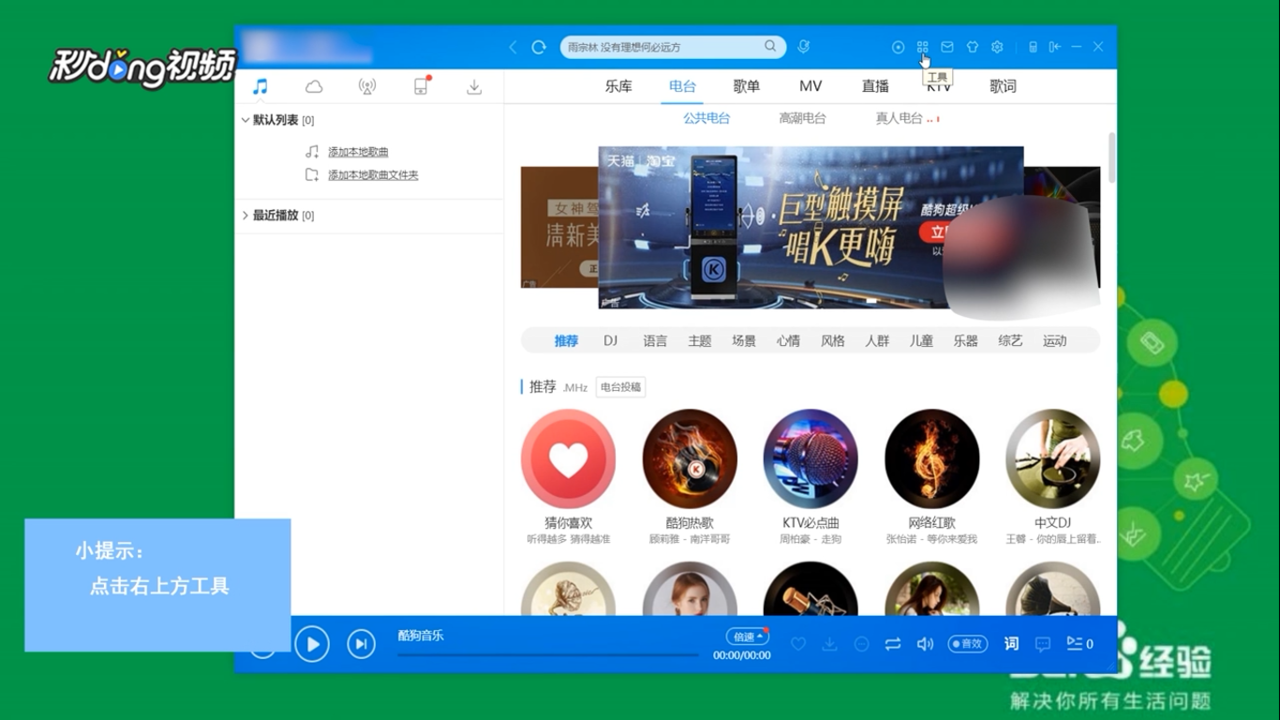Toggle the 词 lyrics display
This screenshot has width=1280, height=720.
click(1011, 643)
